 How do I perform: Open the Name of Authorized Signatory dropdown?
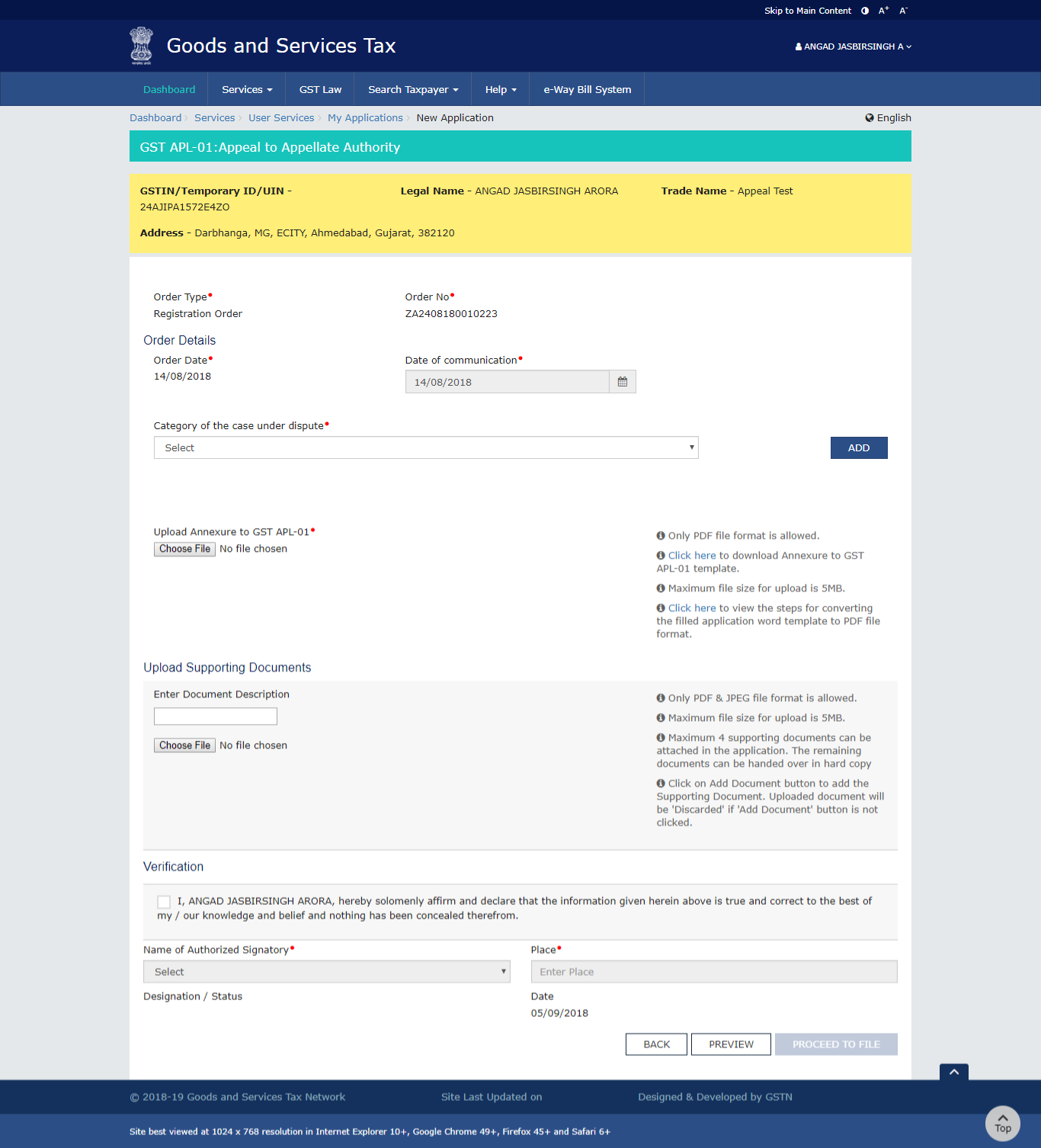point(326,971)
